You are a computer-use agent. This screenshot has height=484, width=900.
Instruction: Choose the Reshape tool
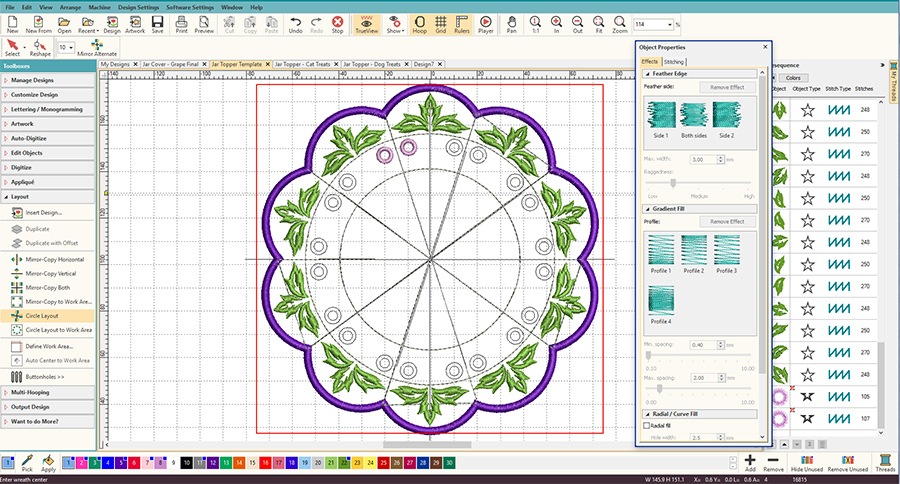click(x=40, y=46)
